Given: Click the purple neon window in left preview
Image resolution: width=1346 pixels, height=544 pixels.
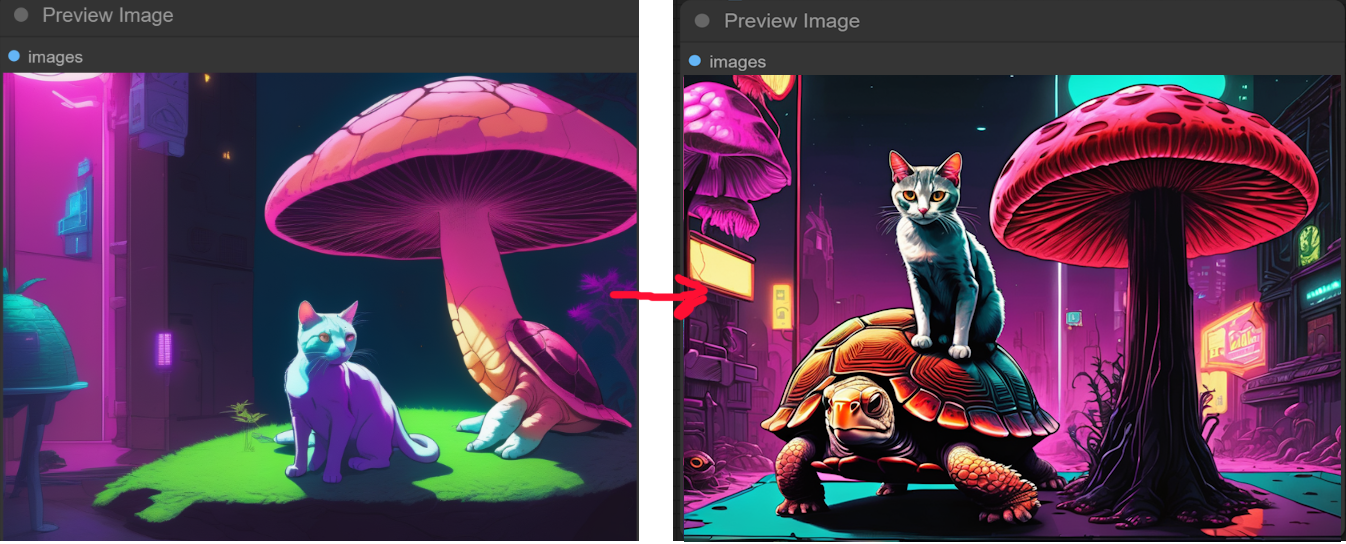Looking at the screenshot, I should pos(164,349).
